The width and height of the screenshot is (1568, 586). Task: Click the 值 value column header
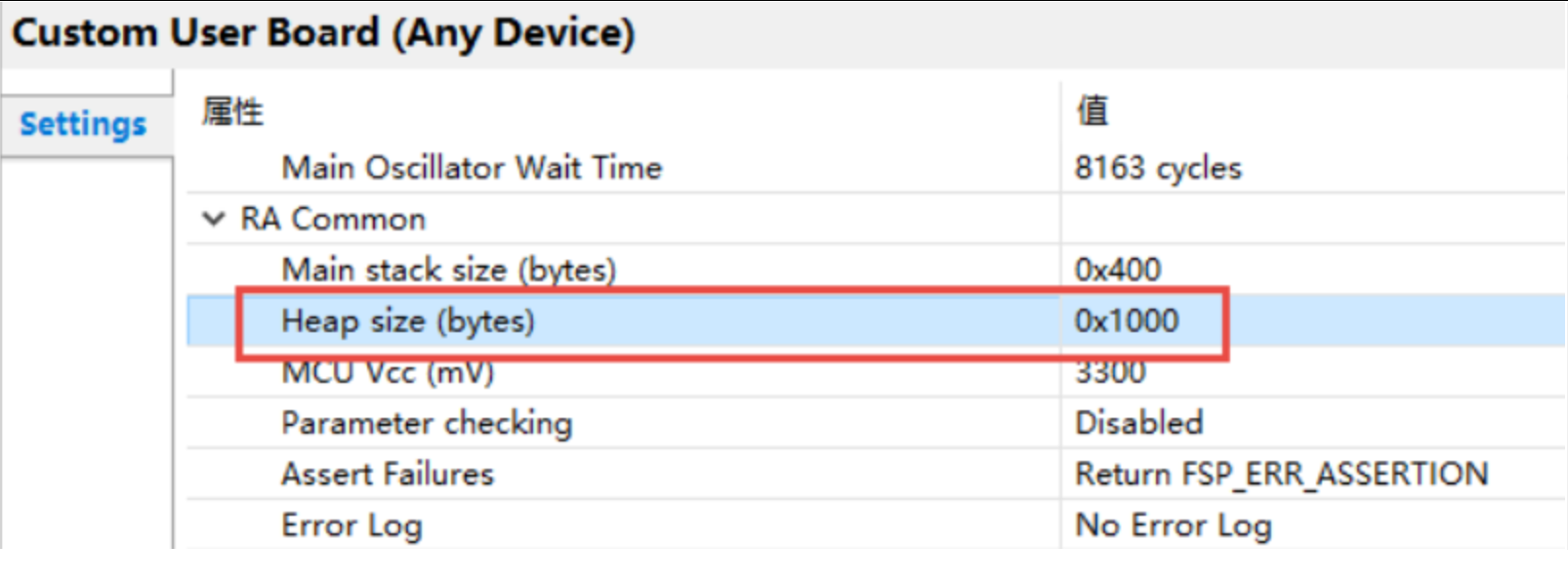pos(1093,110)
